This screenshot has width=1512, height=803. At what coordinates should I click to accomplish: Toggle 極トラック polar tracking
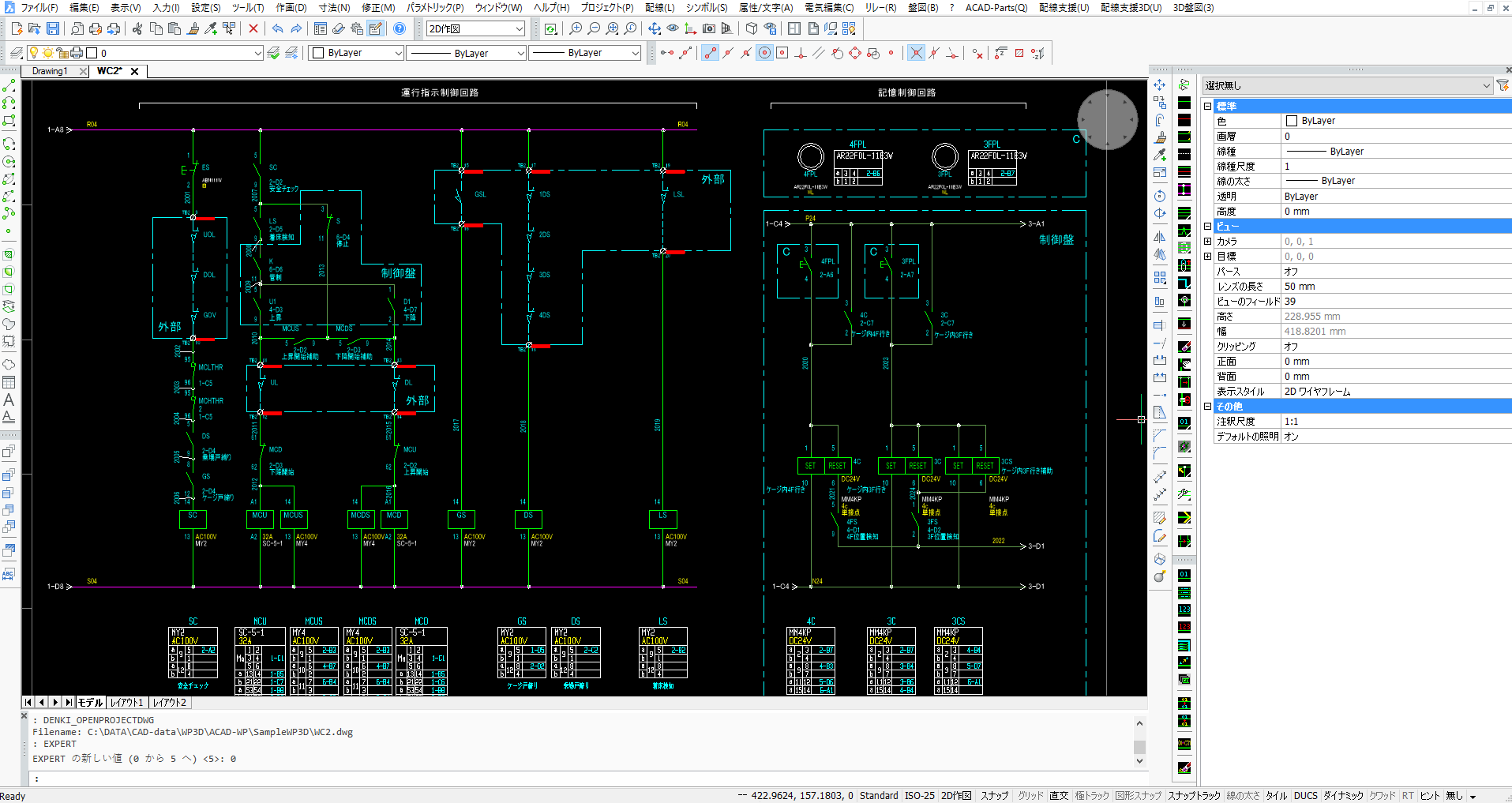[1092, 795]
